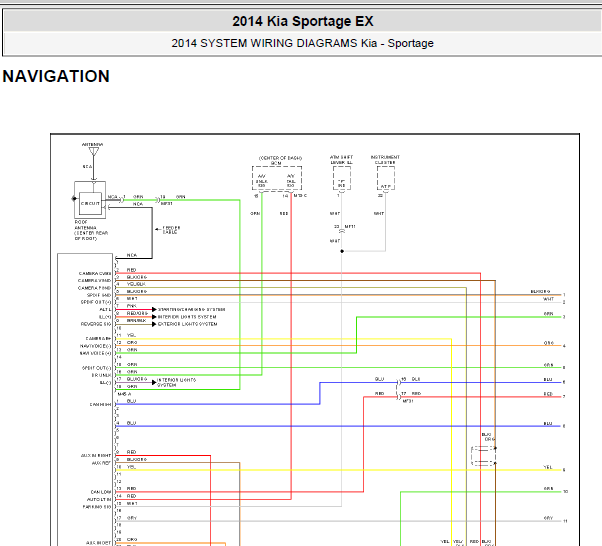This screenshot has width=602, height=546.
Task: Click the "2014 SYSTEM WIRING DIAGRAMS Kia - Sportage" subtitle
Action: tap(303, 43)
